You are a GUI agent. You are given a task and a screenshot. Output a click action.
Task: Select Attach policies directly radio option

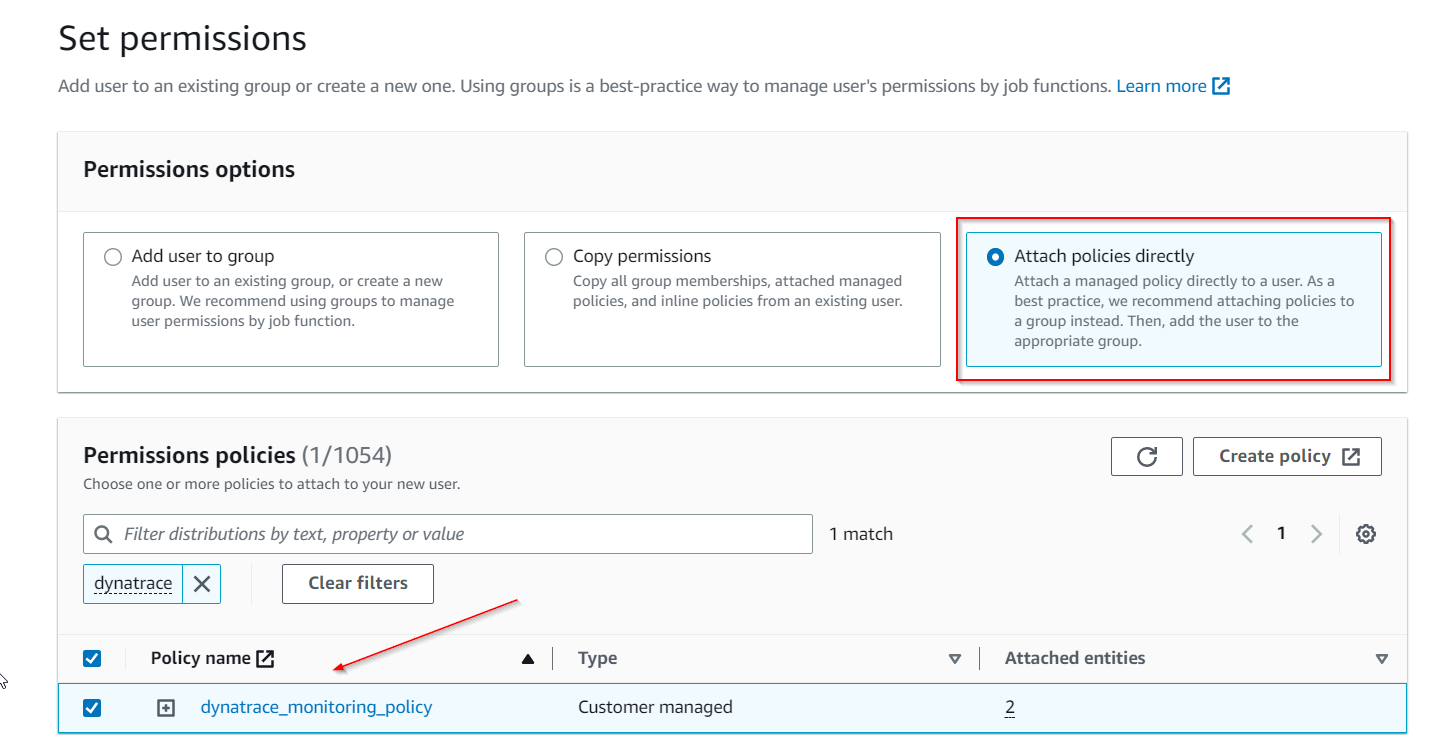pos(995,257)
